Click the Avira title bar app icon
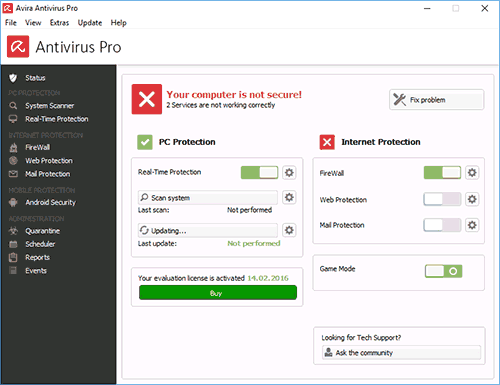Screen dimensions: 500x385 click(8, 8)
